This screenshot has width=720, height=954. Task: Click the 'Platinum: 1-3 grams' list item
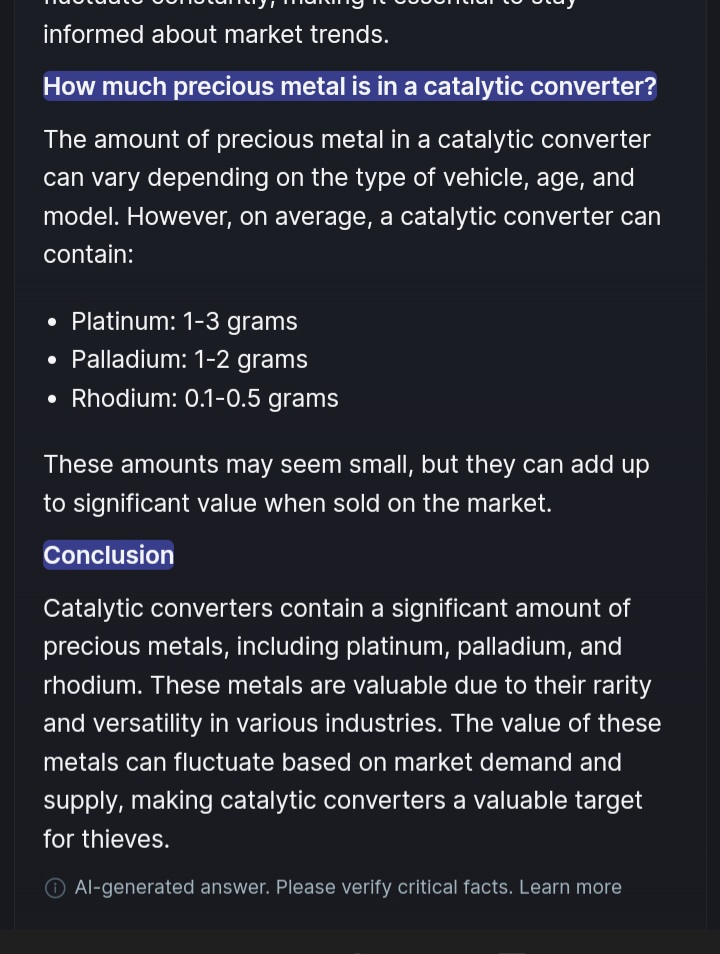pos(184,321)
